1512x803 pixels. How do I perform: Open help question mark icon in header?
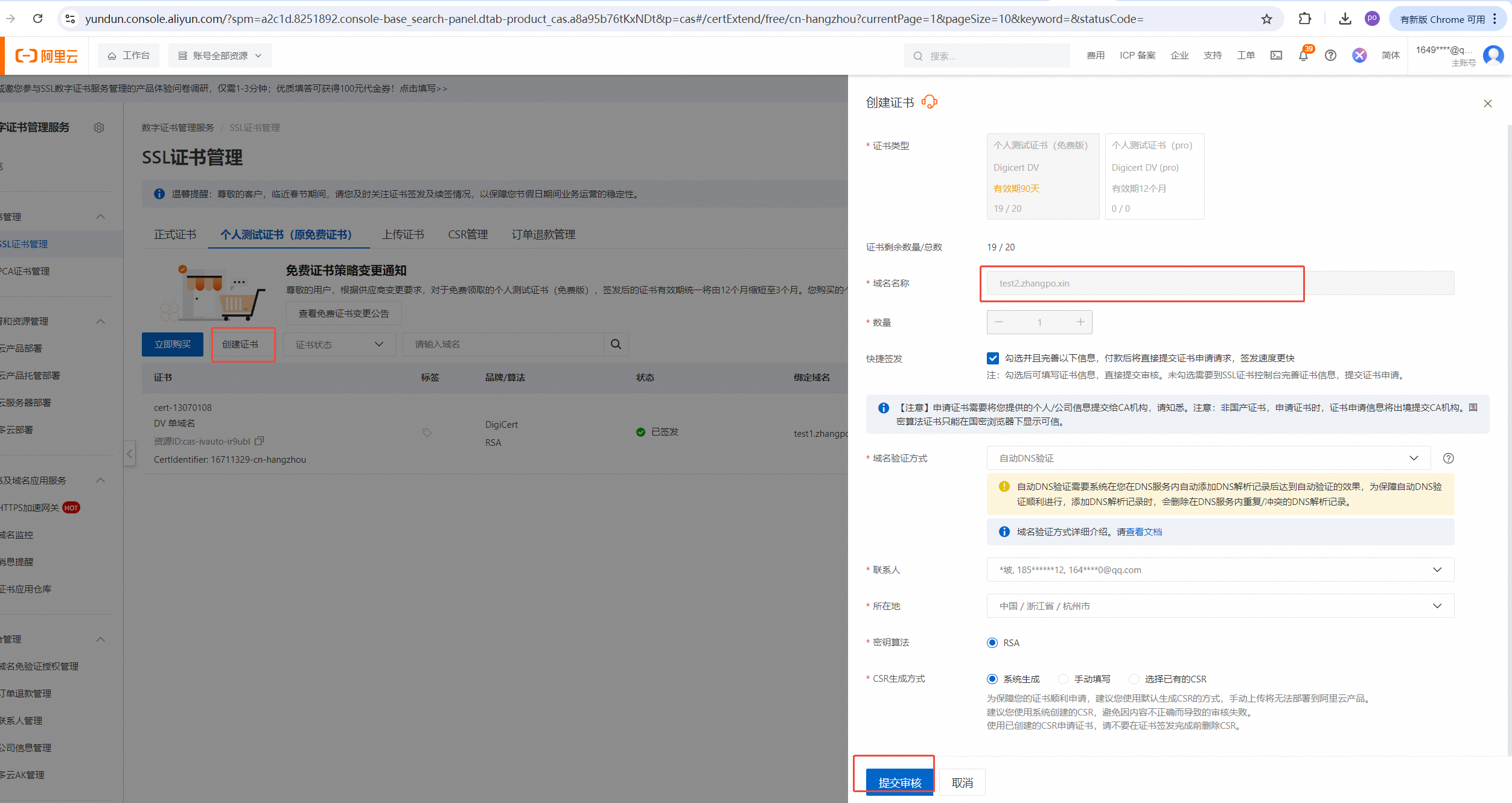1330,56
